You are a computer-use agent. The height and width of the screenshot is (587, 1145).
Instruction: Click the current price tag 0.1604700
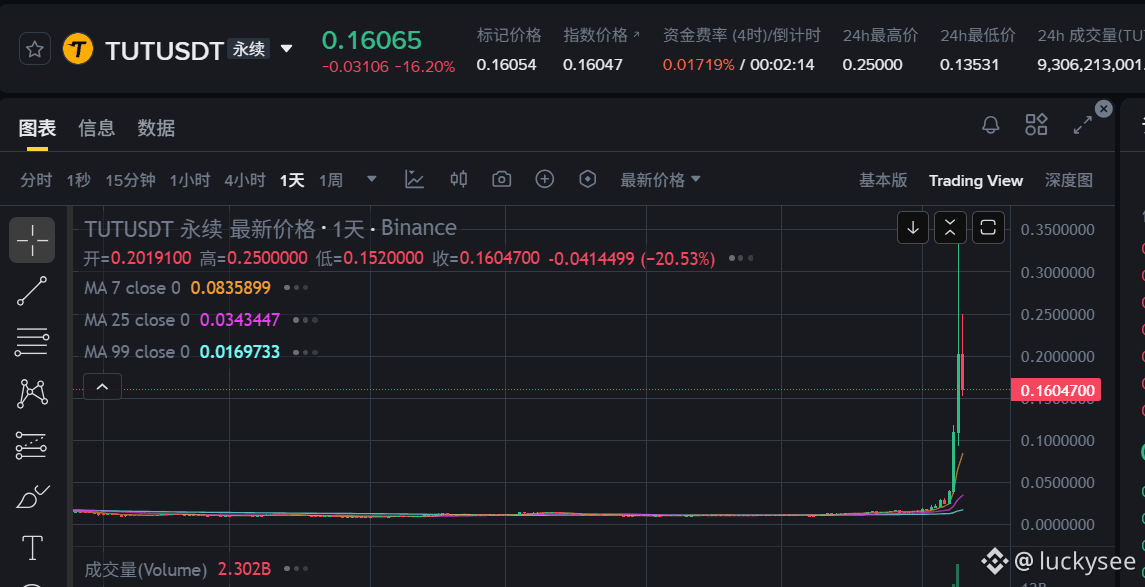[x=1056, y=391]
